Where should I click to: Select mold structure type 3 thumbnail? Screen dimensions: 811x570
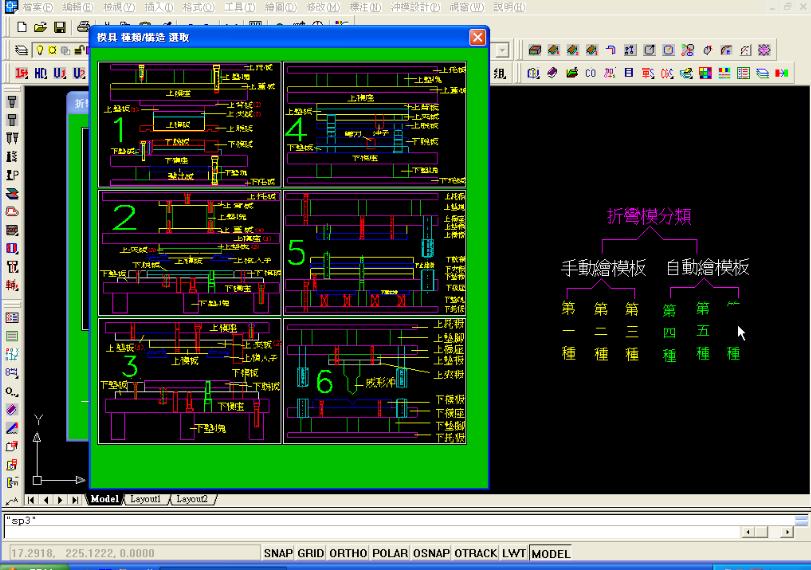click(x=190, y=381)
